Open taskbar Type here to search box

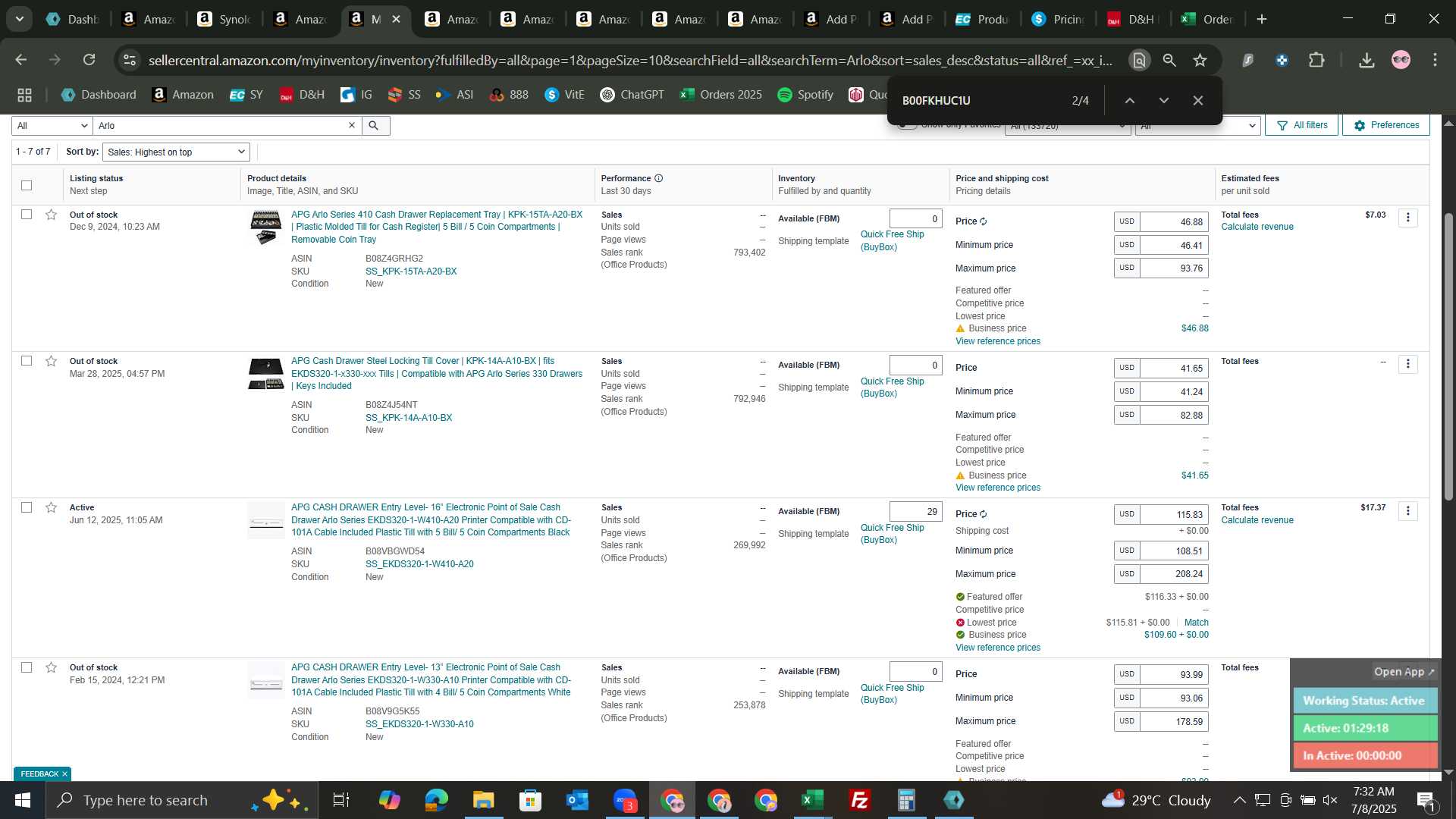[182, 800]
